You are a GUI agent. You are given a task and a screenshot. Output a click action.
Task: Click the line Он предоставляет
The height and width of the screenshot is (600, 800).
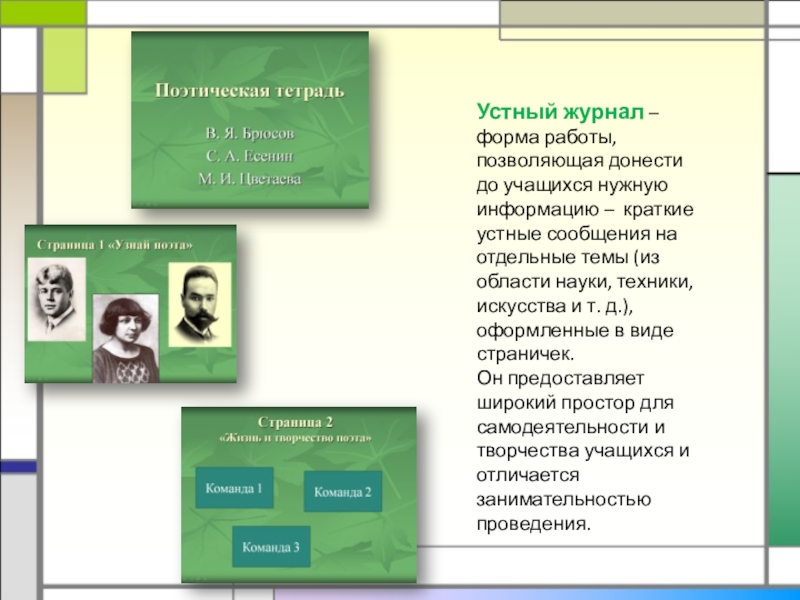pos(560,379)
